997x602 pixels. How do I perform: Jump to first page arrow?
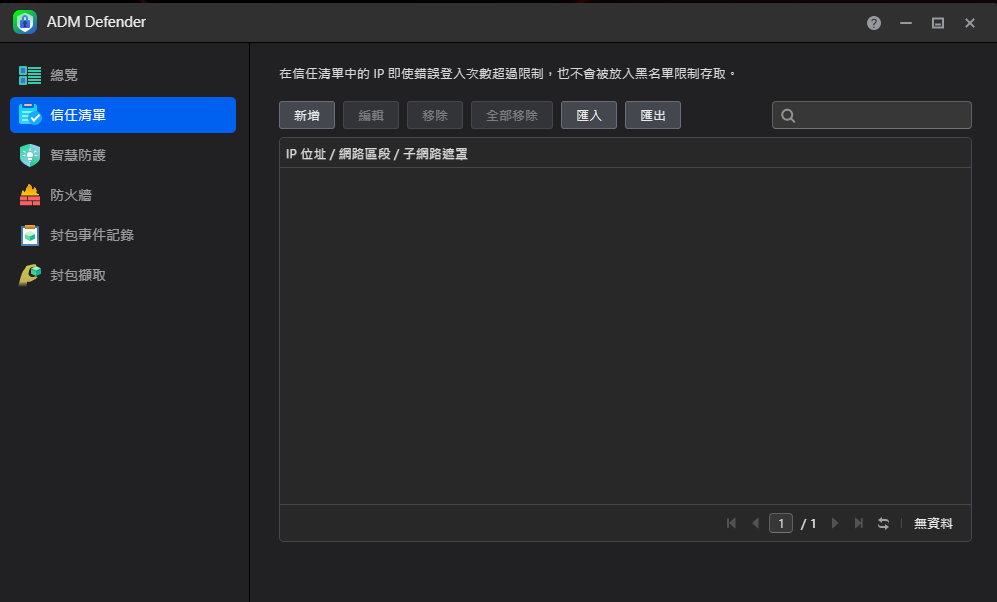coord(731,523)
